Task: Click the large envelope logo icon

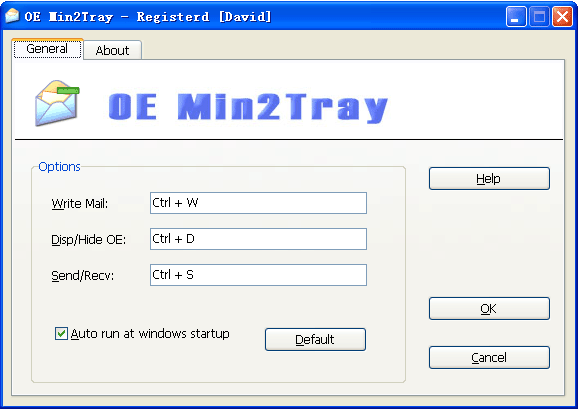Action: [x=57, y=103]
